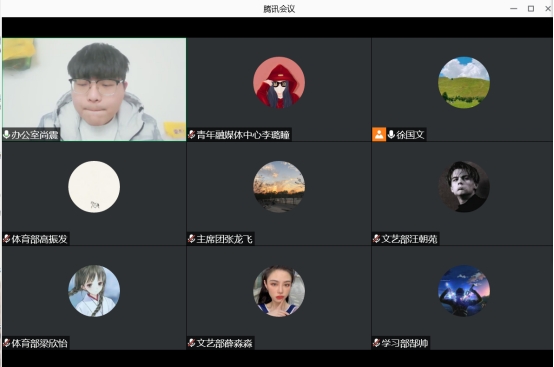The image size is (554, 367).
Task: Click muted mic icon beside 文艺部薛淼淼
Action: (192, 343)
